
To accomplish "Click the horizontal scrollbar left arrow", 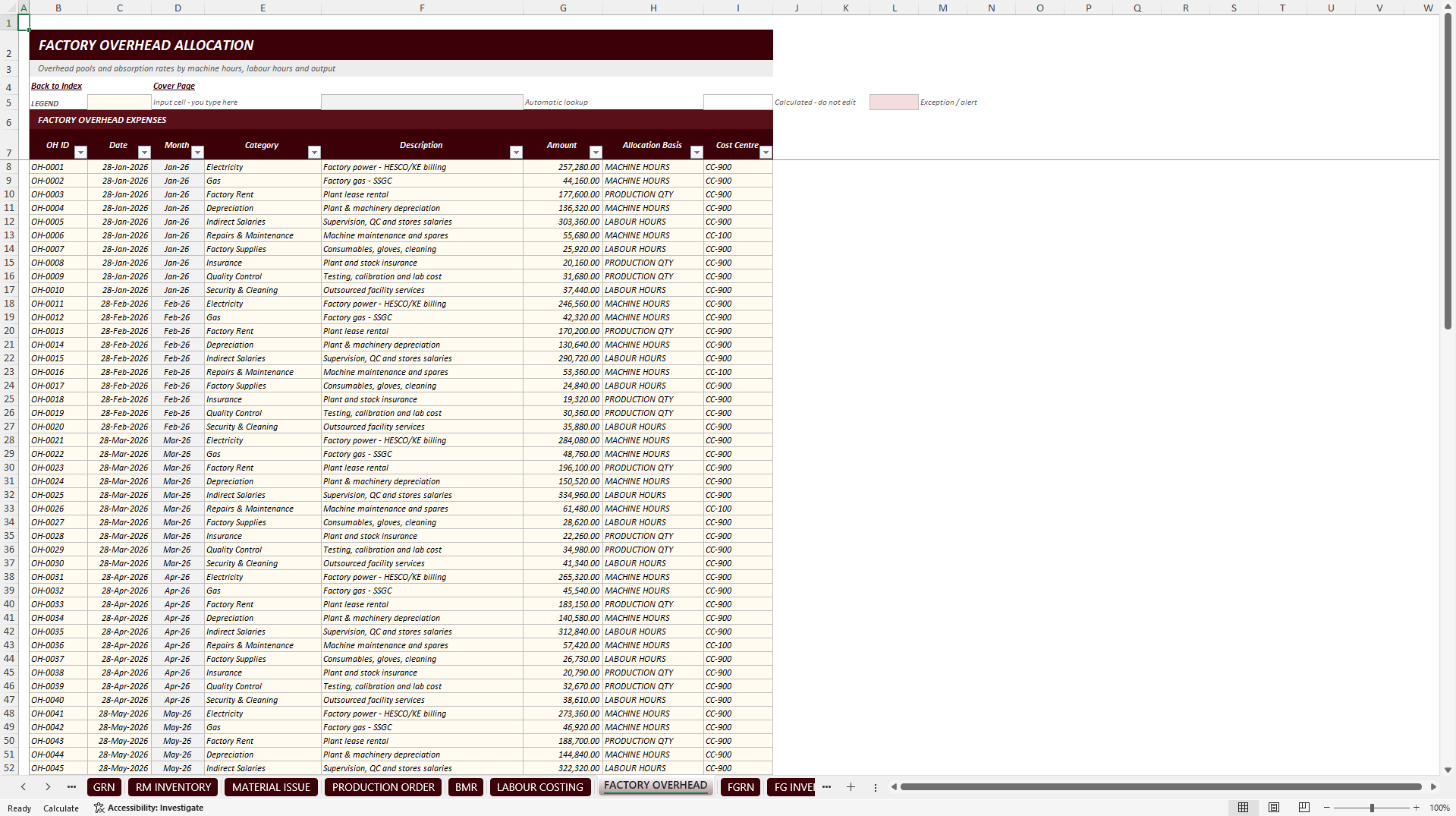I will 894,787.
